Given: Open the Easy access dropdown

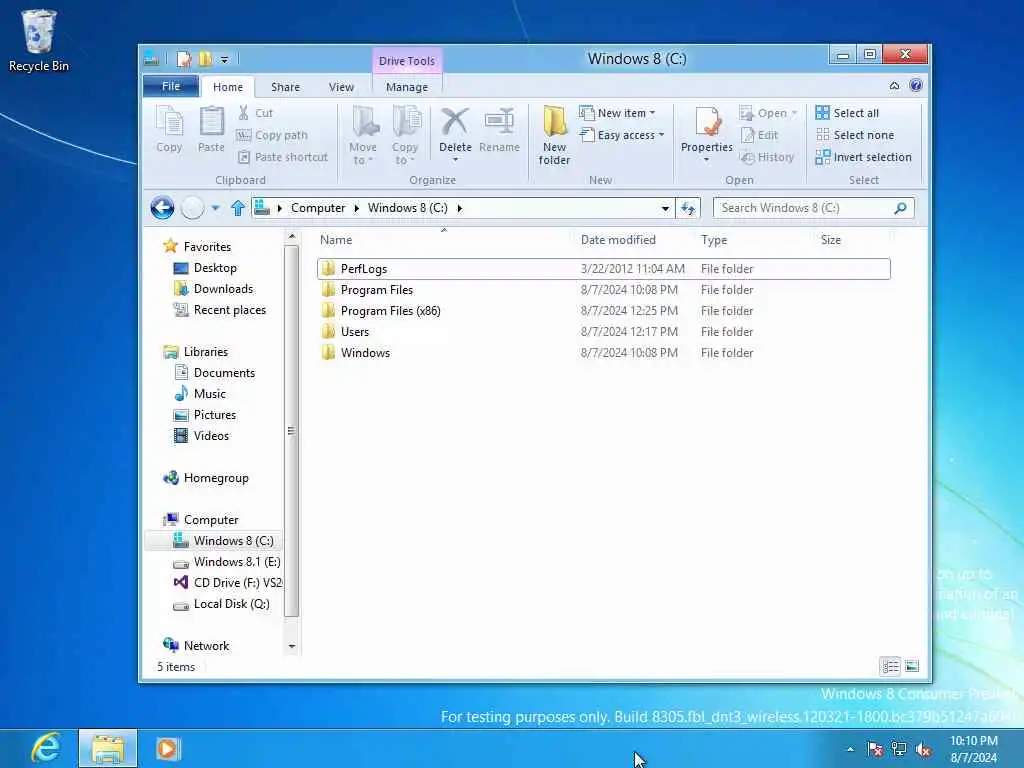Looking at the screenshot, I should (x=622, y=135).
